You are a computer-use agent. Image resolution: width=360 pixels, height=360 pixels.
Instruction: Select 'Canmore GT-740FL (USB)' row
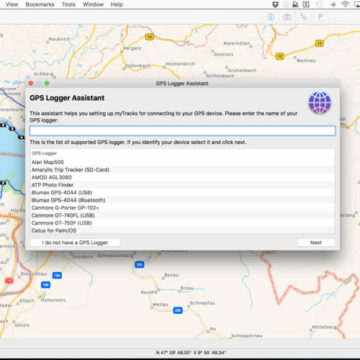pyautogui.click(x=182, y=215)
